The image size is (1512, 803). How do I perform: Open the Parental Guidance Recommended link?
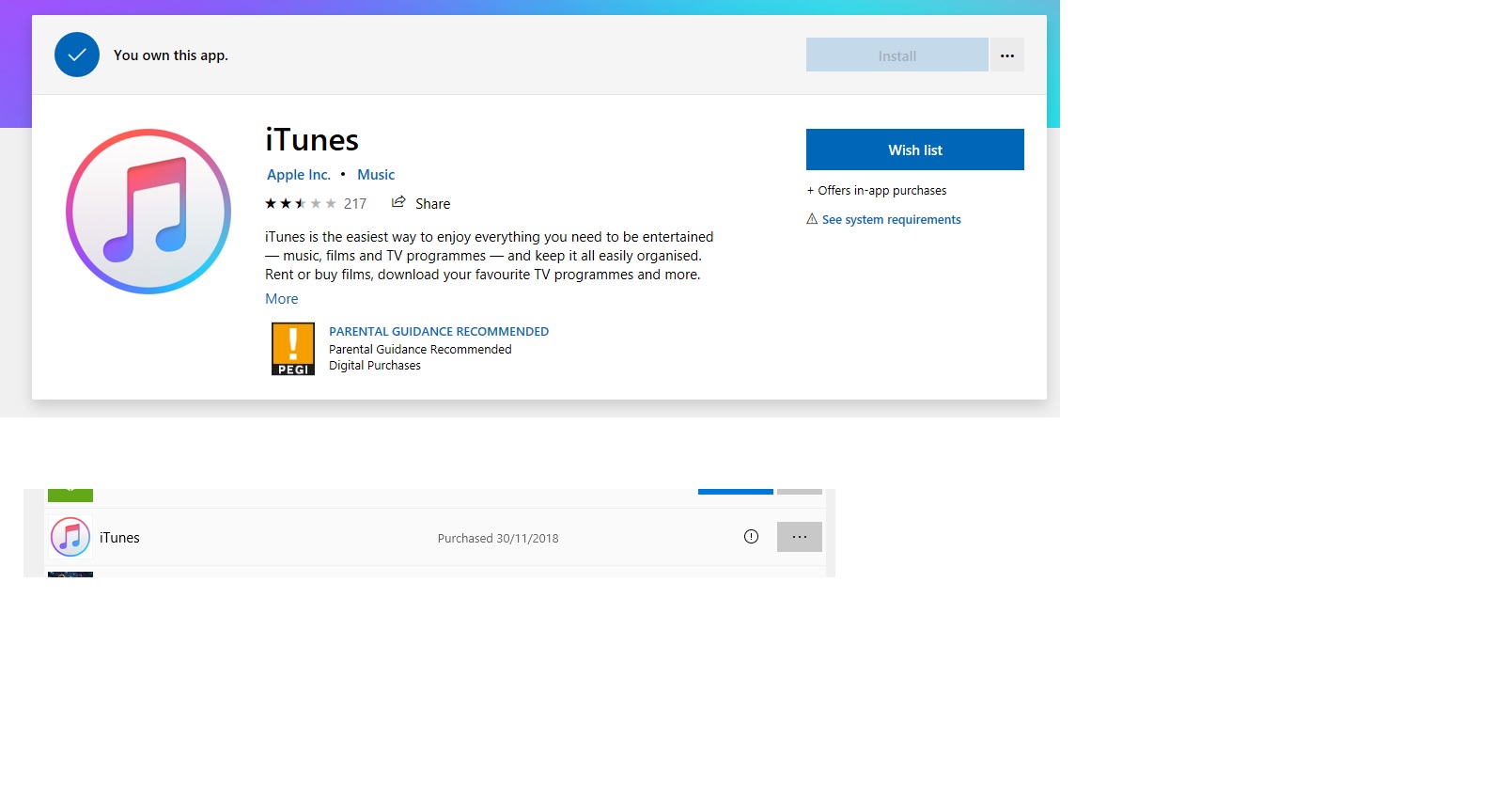(439, 332)
